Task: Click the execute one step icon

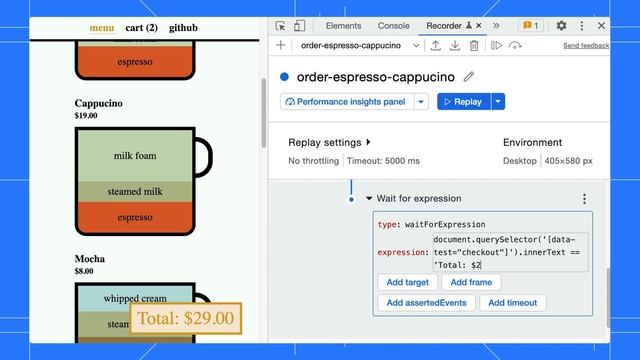Action: (x=496, y=45)
